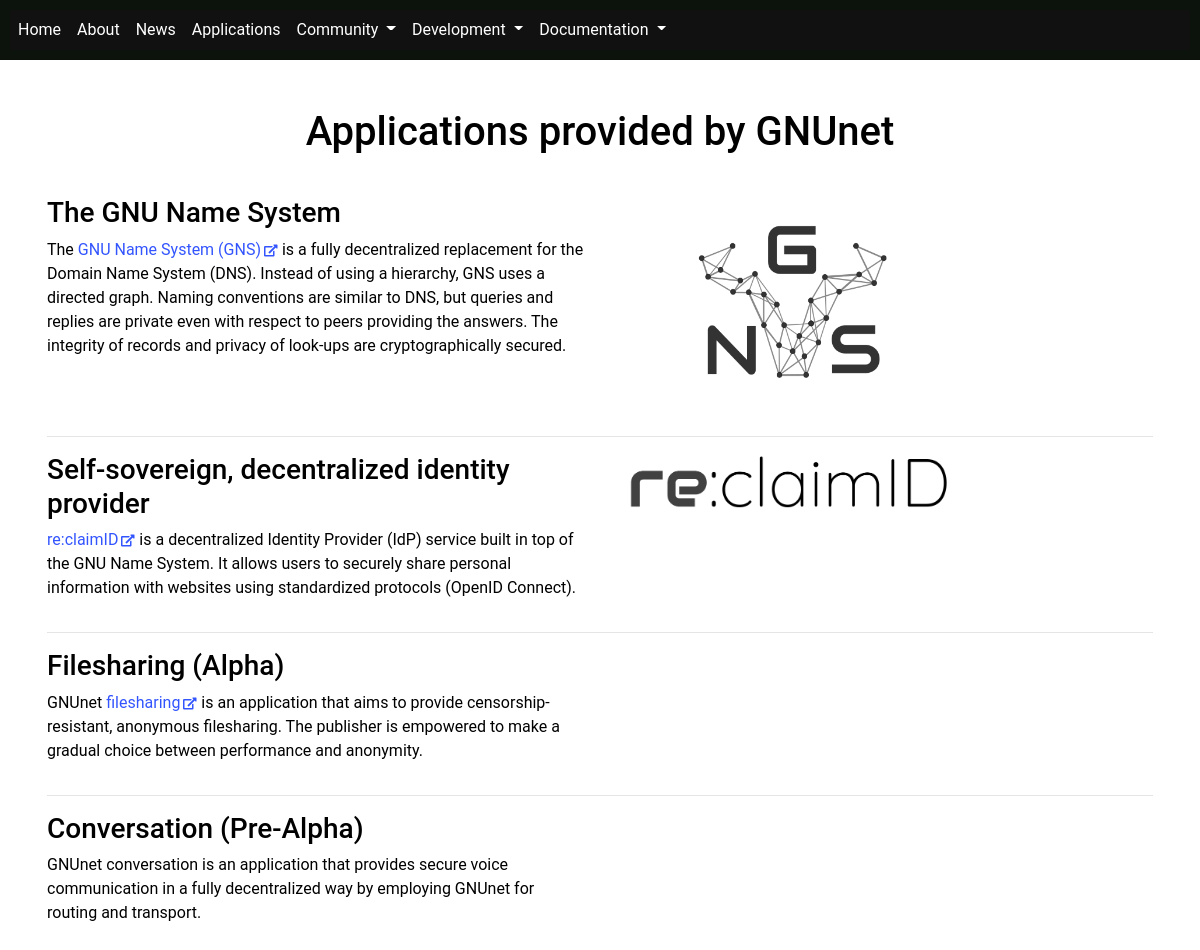Click The GNU Name System heading
Viewport: 1200px width, 950px height.
coord(194,213)
